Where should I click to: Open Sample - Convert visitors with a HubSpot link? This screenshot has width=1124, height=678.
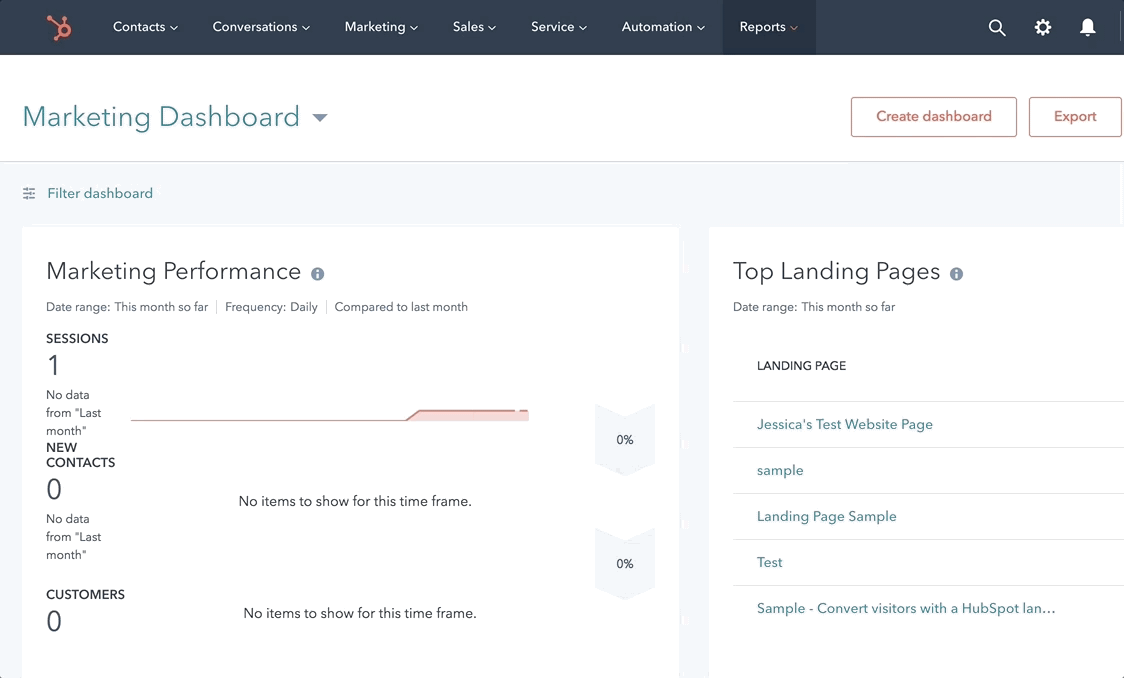click(906, 608)
